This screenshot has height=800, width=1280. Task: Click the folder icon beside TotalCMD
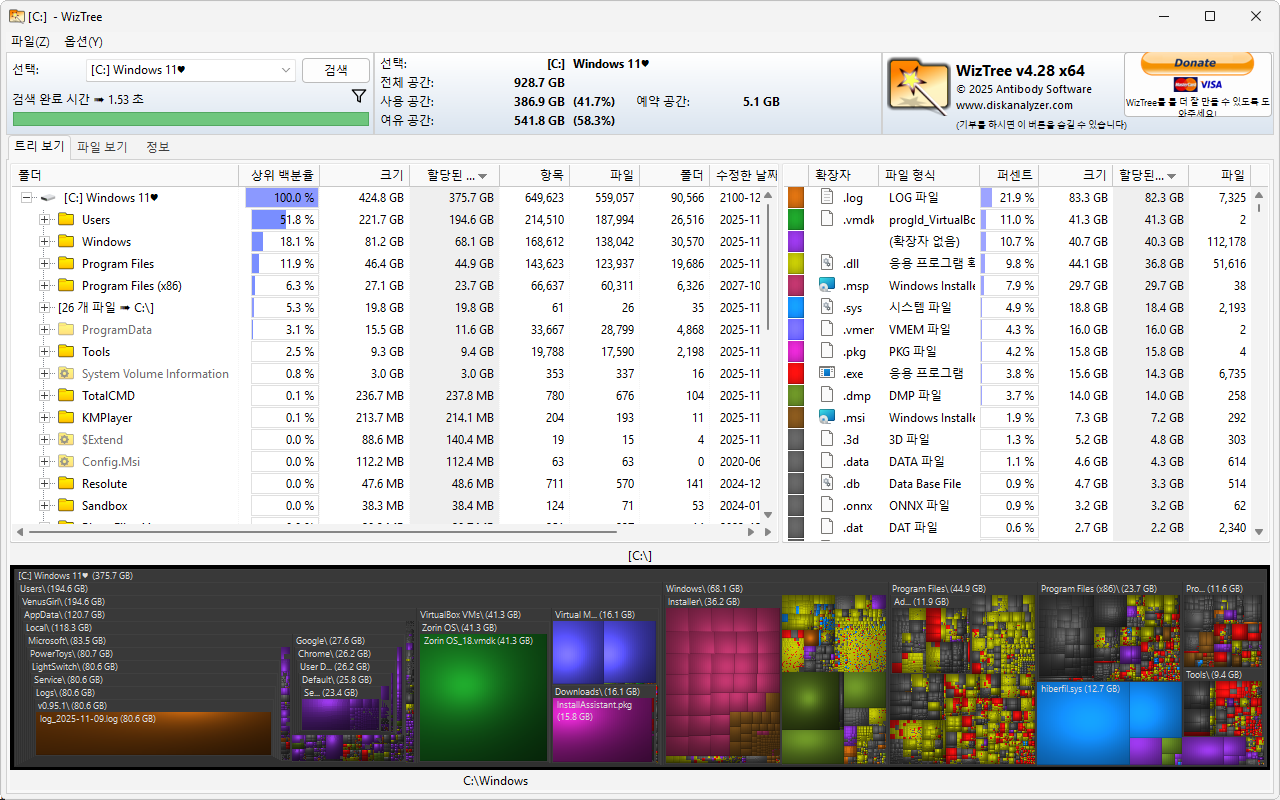(67, 396)
